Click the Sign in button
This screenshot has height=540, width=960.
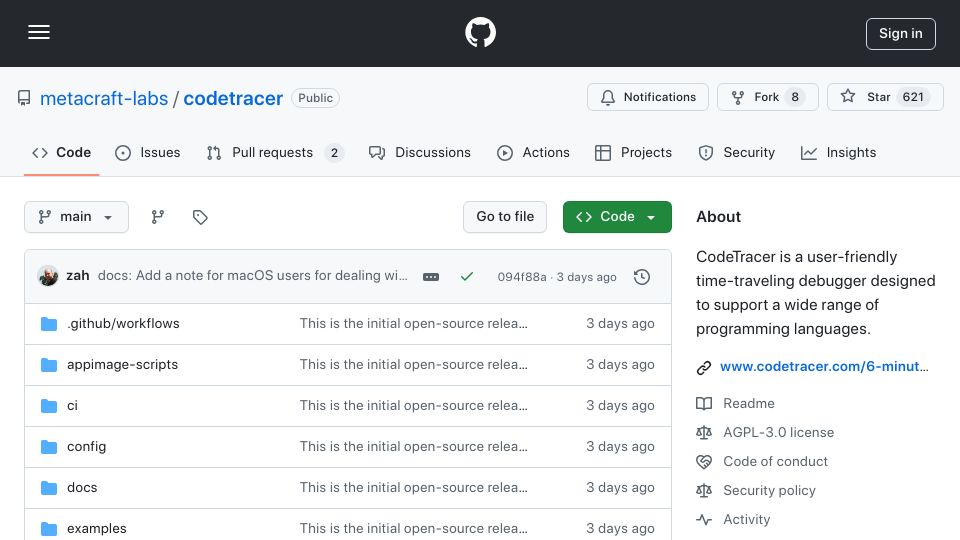pos(901,34)
